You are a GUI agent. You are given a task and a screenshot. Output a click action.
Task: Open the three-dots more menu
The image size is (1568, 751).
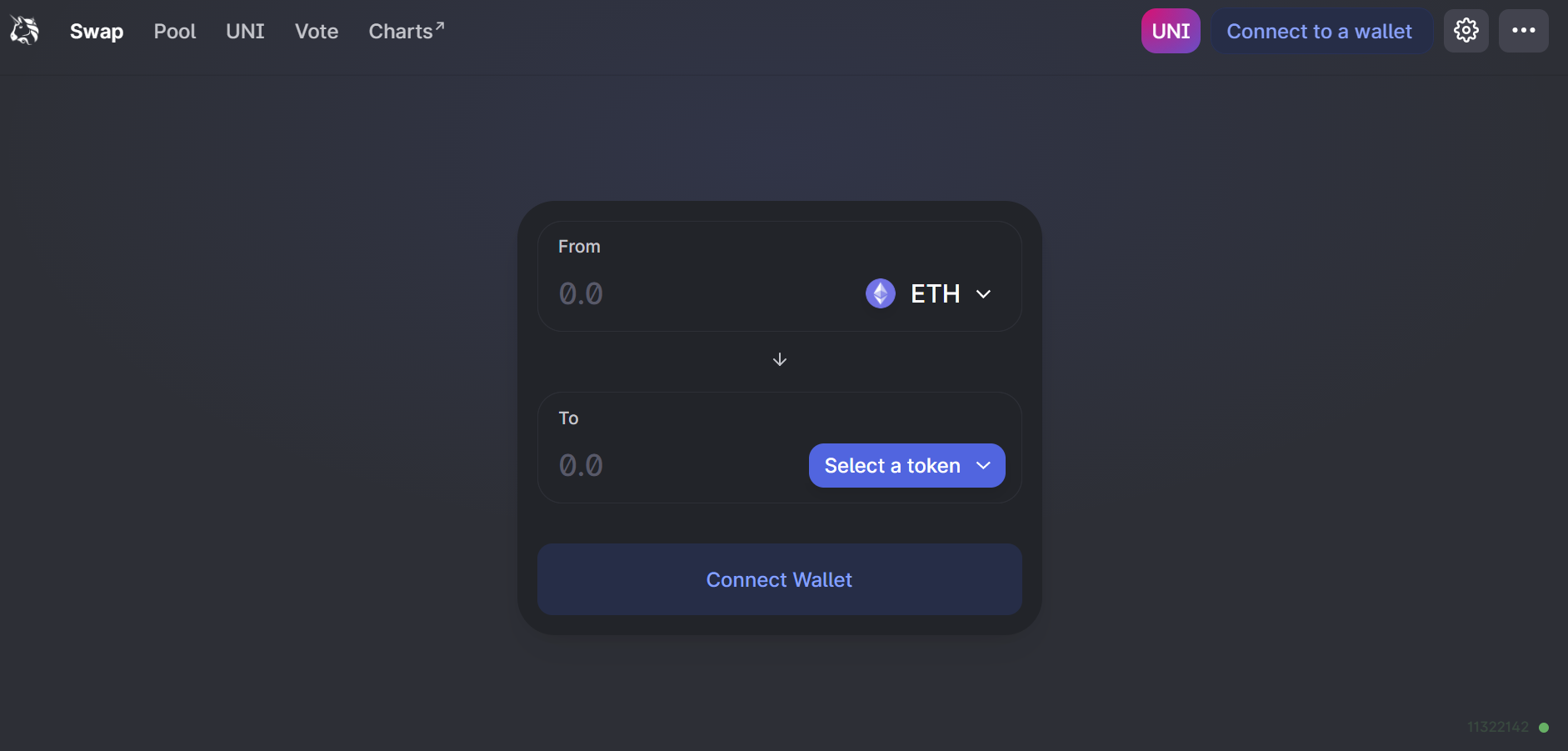tap(1523, 31)
